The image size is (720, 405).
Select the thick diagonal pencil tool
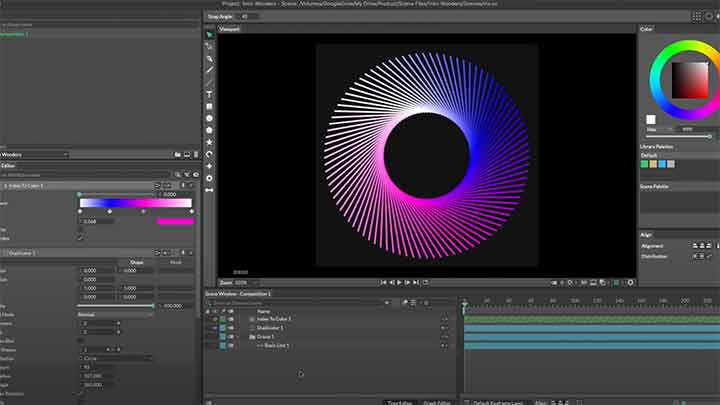tap(209, 70)
